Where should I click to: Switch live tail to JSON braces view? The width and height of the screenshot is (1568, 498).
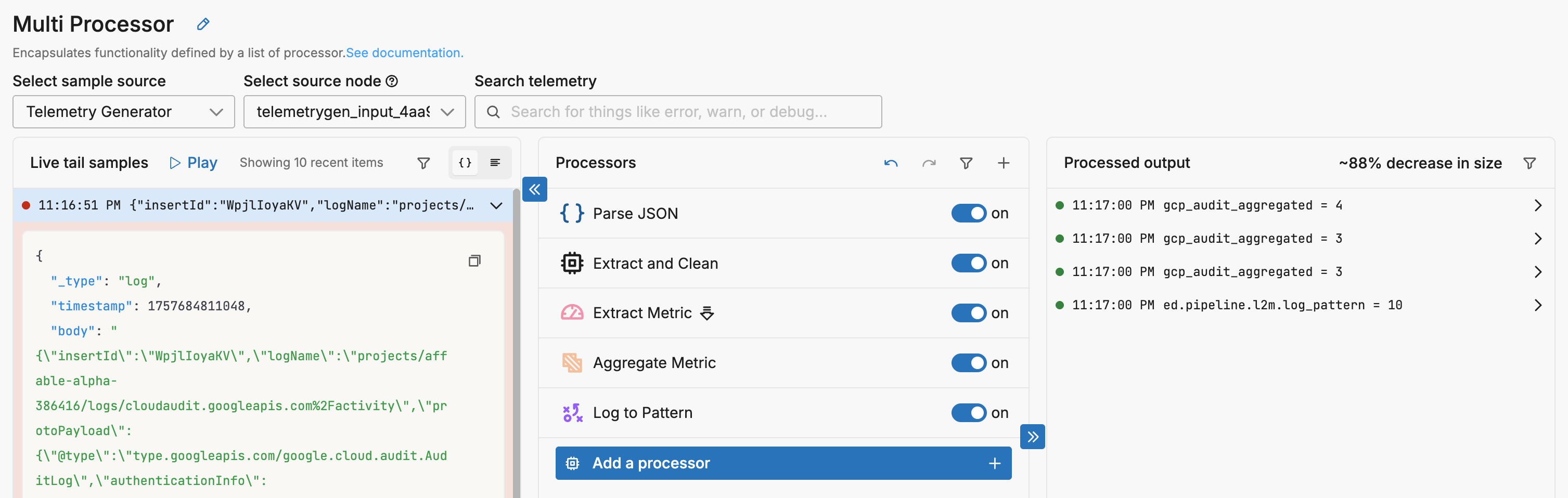pos(465,163)
